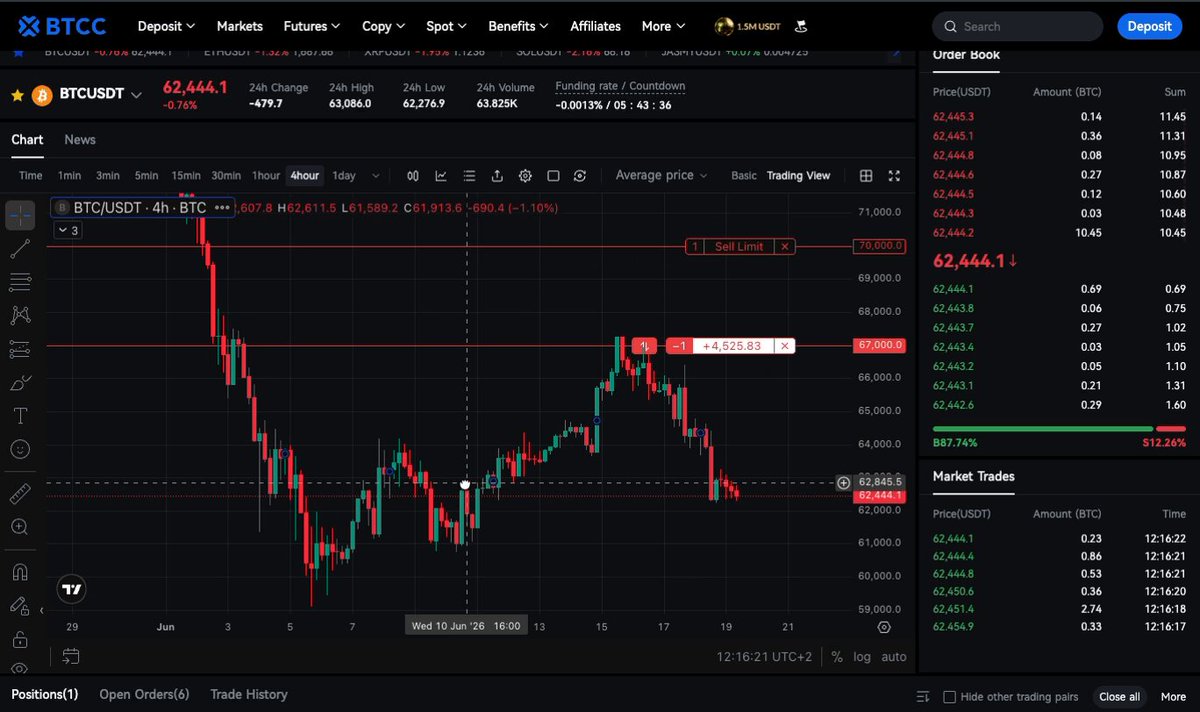Click the blue Deposit button
Image resolution: width=1200 pixels, height=712 pixels.
click(x=1149, y=27)
